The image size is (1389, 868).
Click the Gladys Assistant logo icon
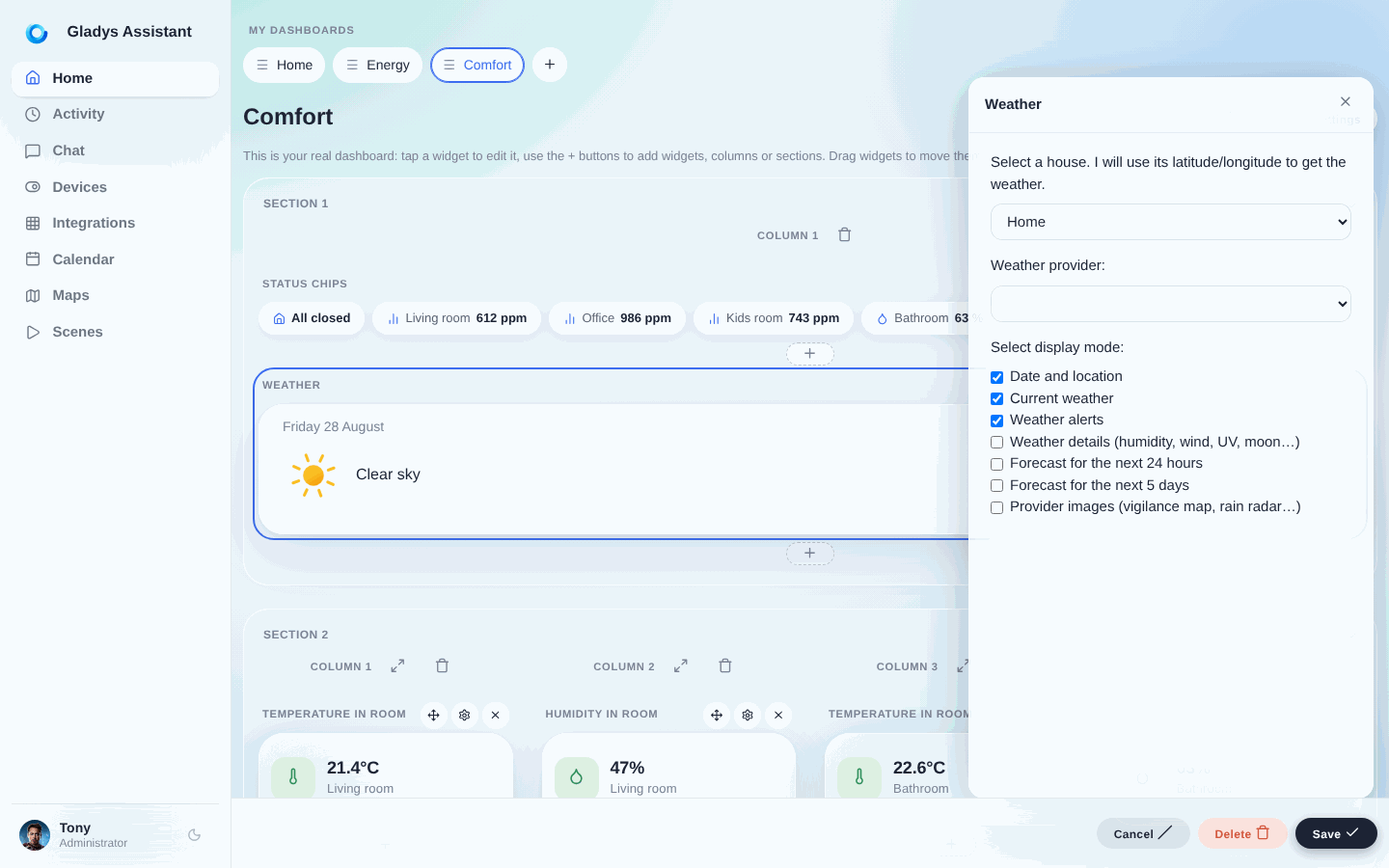coord(37,33)
